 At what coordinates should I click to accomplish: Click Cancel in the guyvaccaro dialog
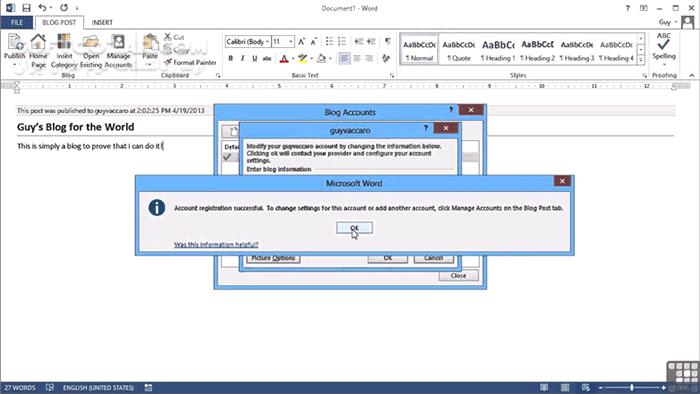pos(433,258)
